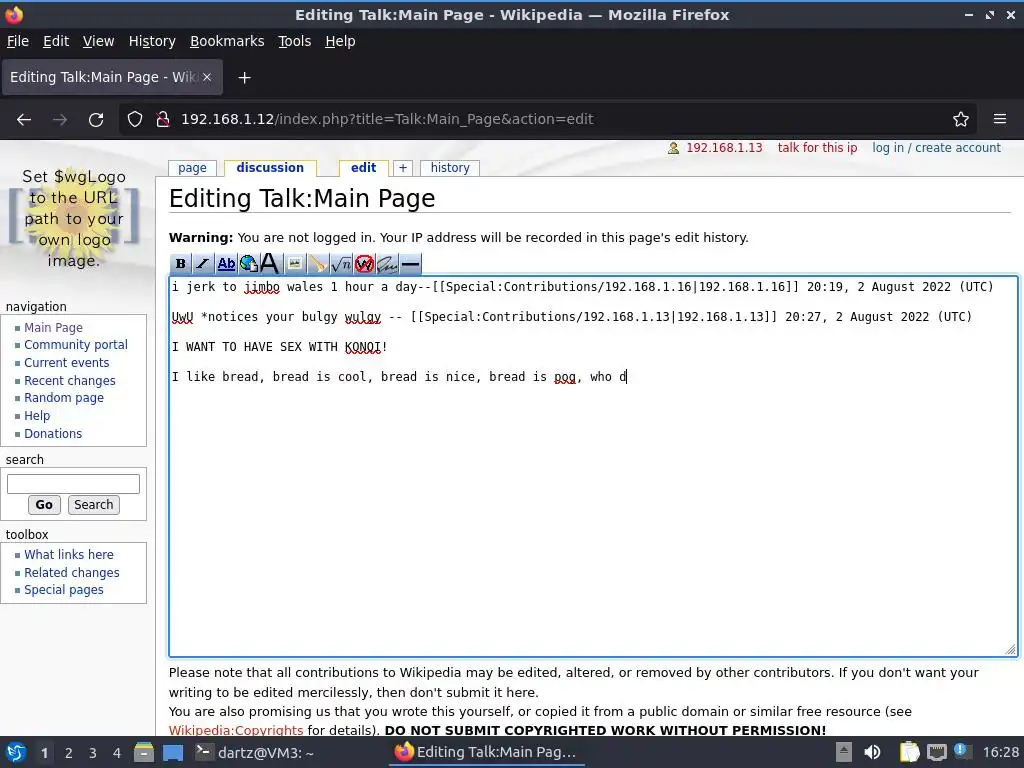Select the ignore wiki formatting icon
The width and height of the screenshot is (1024, 768).
[364, 264]
